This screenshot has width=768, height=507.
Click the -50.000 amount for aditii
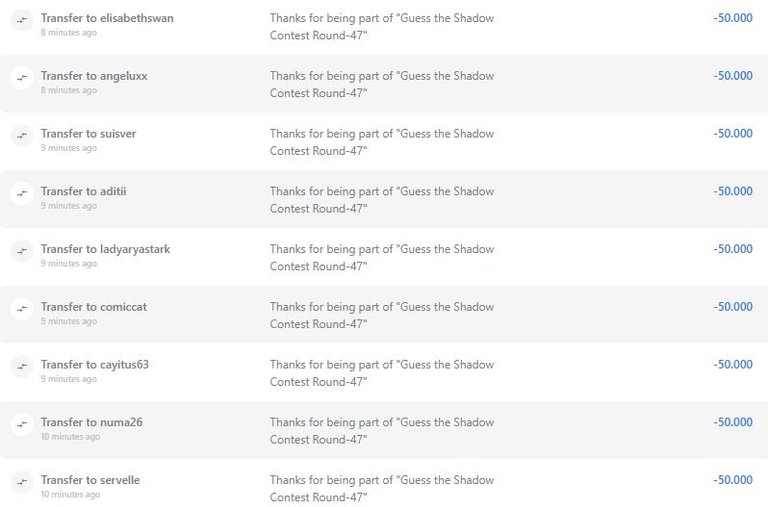coord(733,192)
